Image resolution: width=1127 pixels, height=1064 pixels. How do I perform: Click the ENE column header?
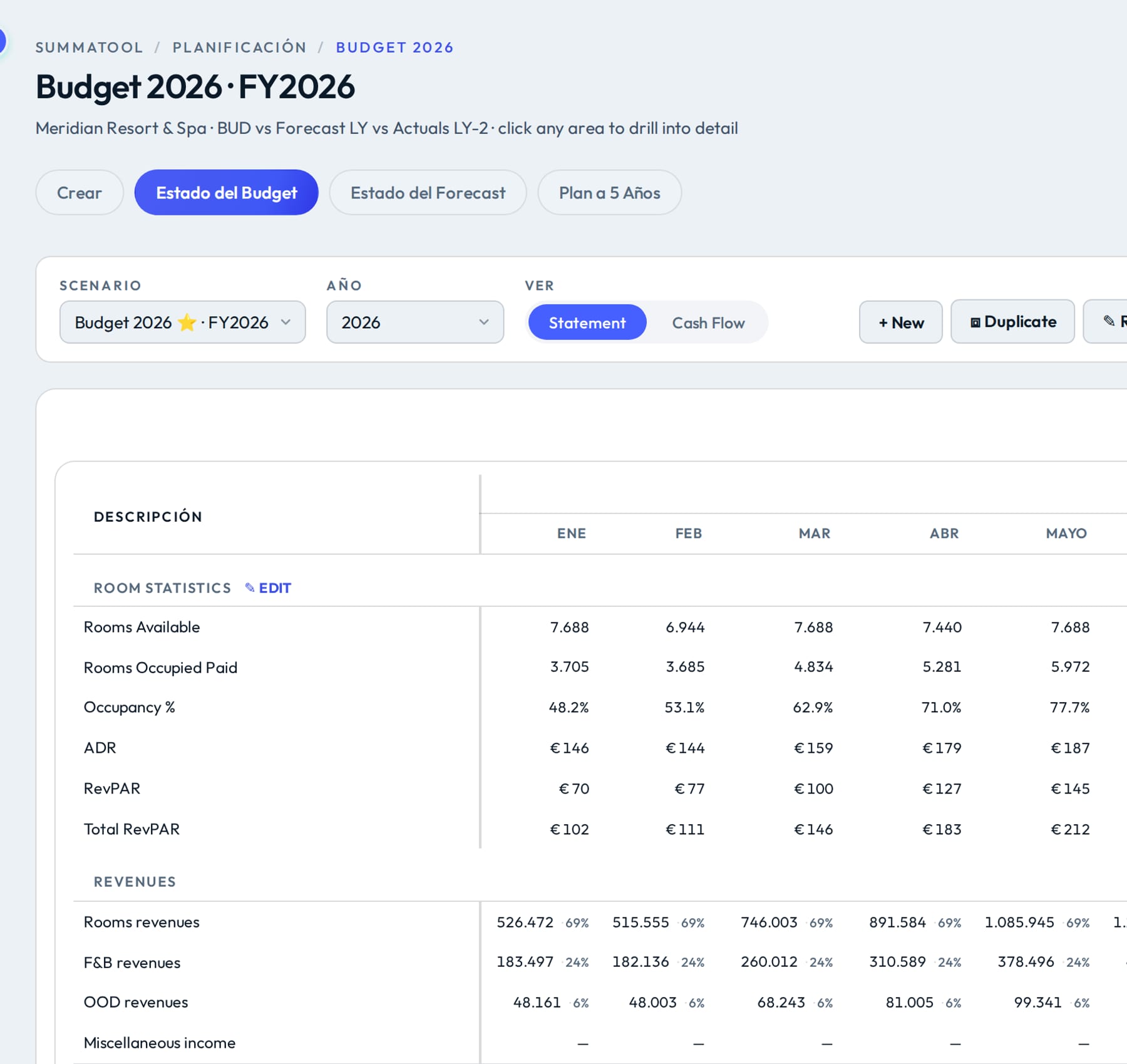tap(572, 533)
